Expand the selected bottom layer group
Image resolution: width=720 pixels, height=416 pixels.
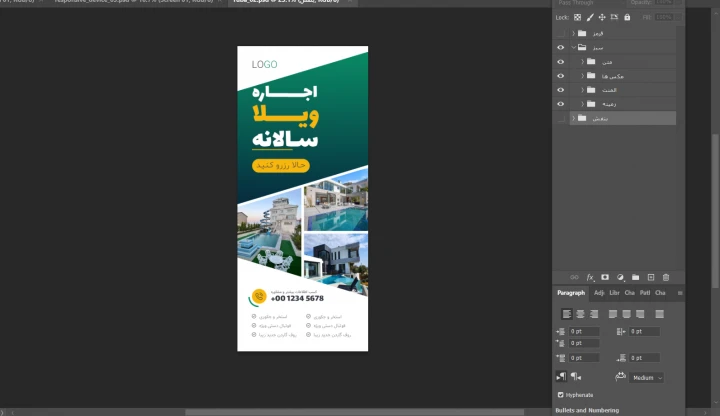[573, 118]
